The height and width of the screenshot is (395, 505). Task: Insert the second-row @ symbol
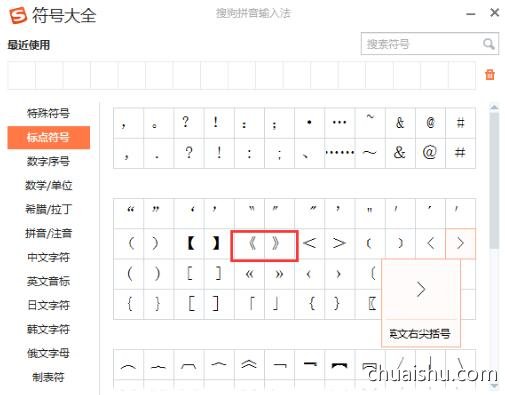430,153
